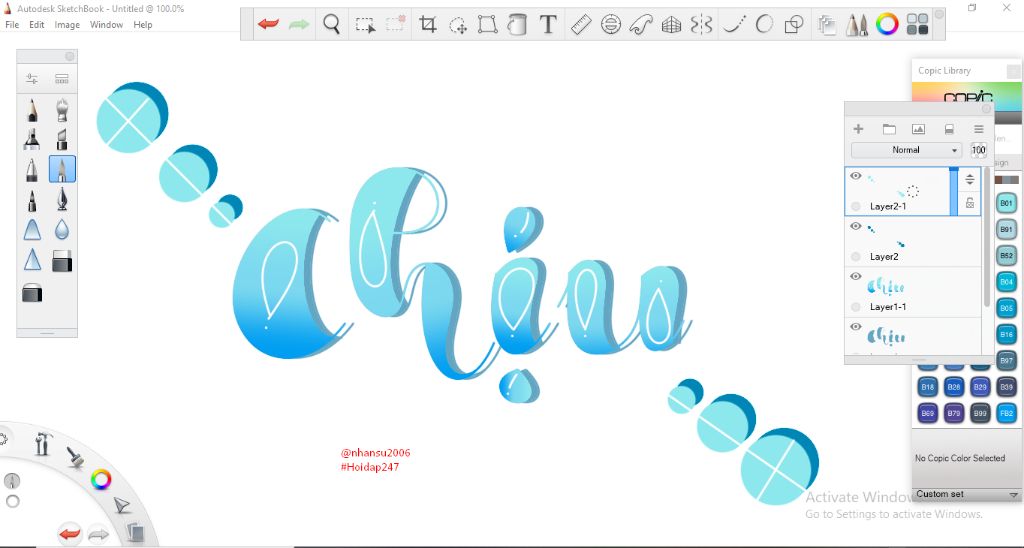This screenshot has height=548, width=1024.
Task: Select the rectangular Selection tool
Action: [x=365, y=25]
